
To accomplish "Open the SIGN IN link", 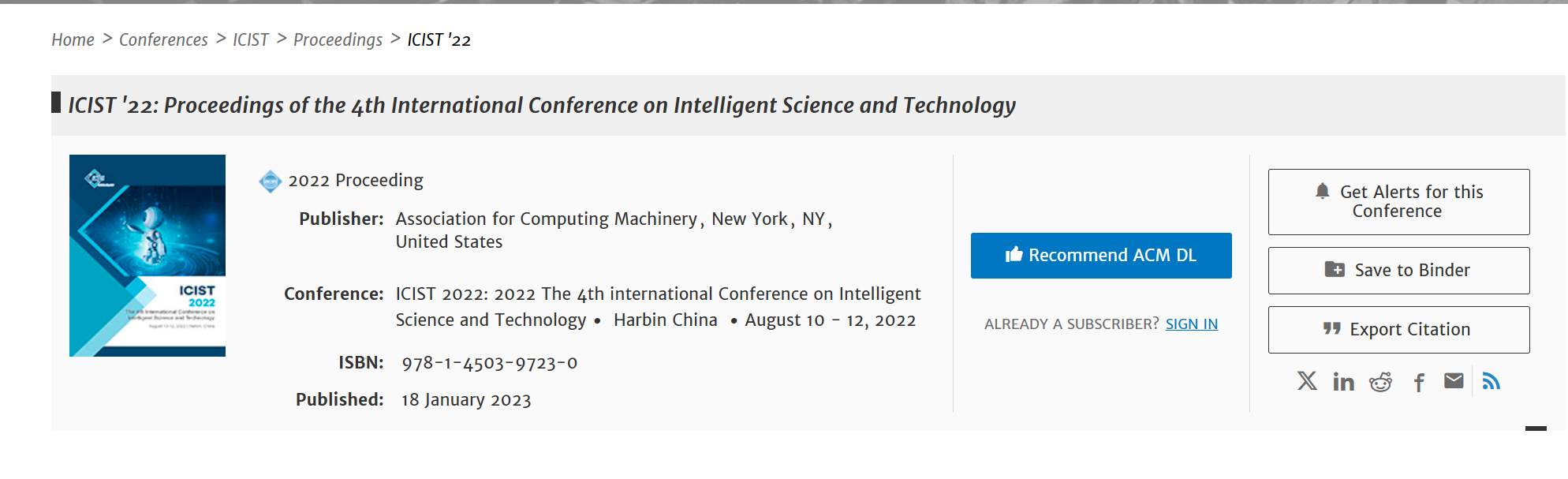I will (x=1192, y=324).
